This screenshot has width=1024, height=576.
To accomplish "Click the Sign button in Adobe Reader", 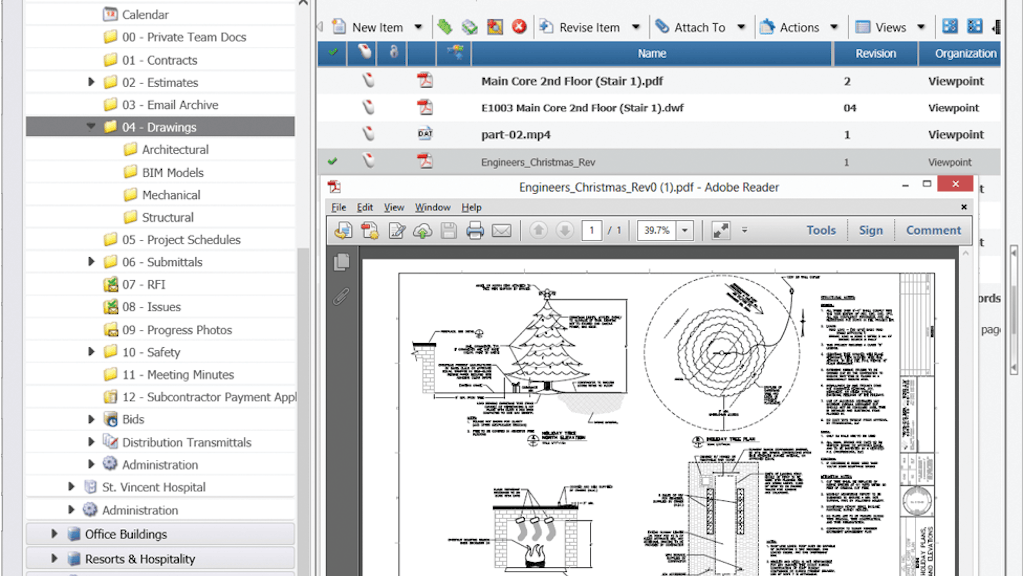I will [x=870, y=230].
